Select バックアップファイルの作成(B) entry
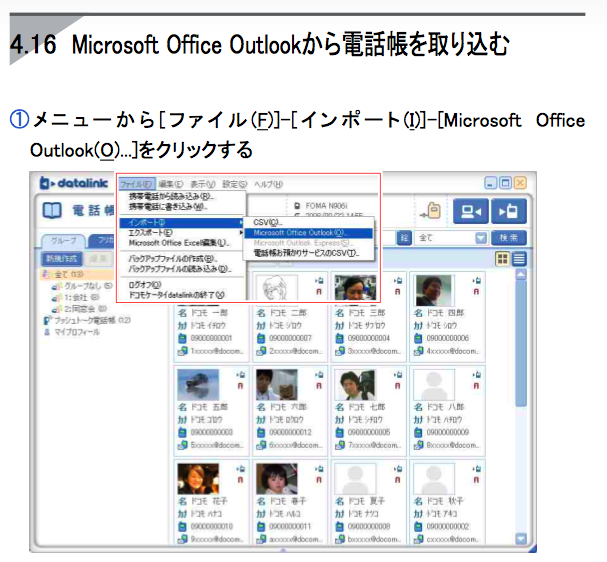The width and height of the screenshot is (607, 562). pos(183,259)
